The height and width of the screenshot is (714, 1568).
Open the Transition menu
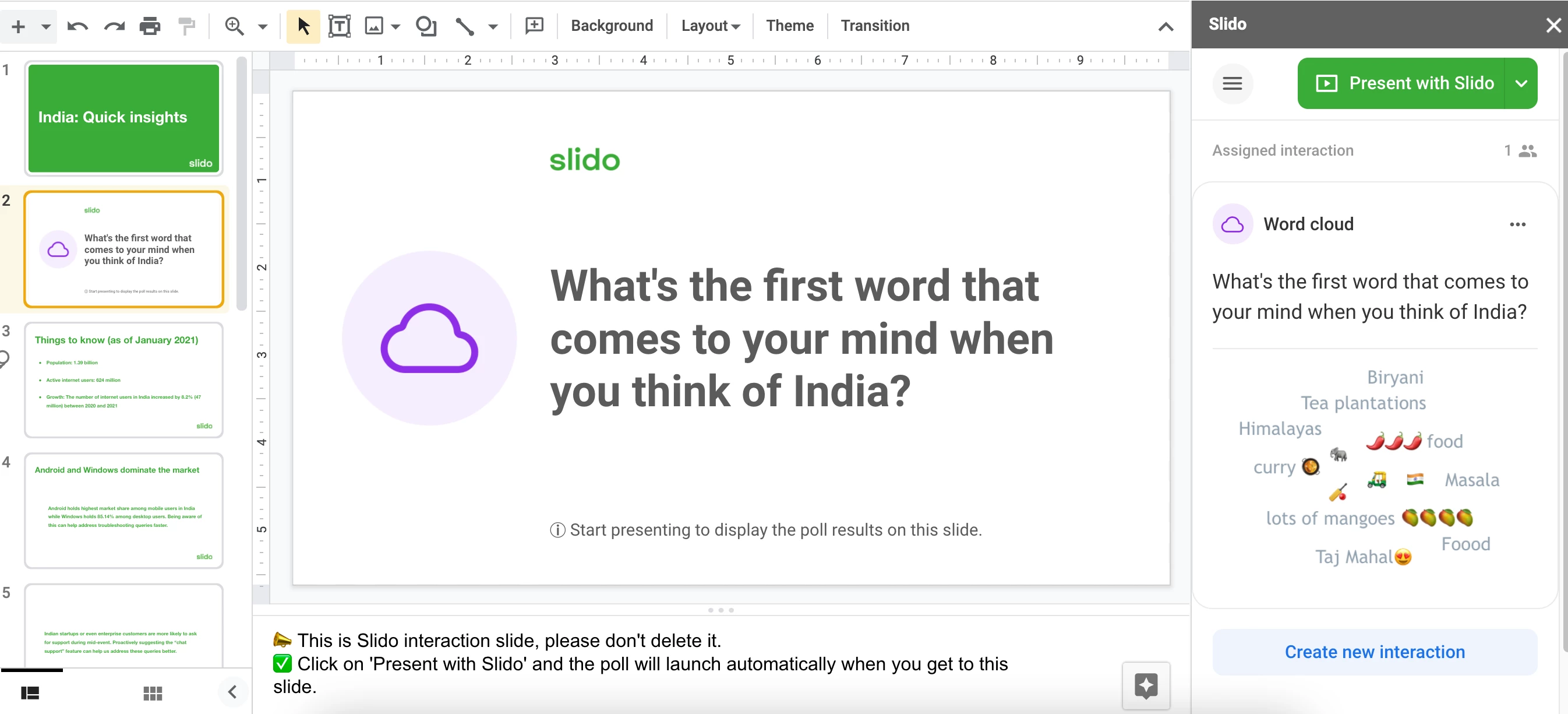coord(875,26)
